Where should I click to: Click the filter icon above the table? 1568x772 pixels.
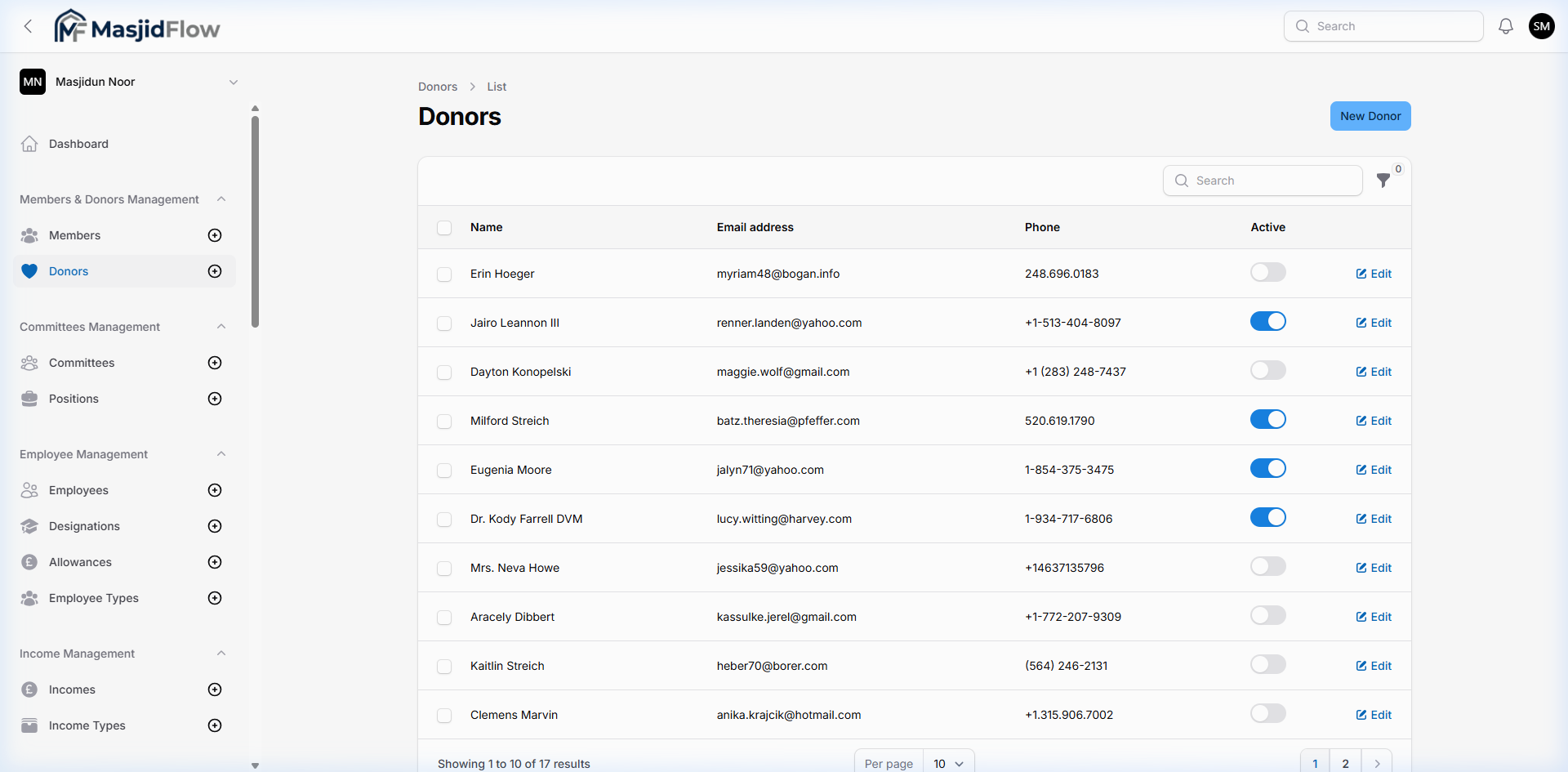tap(1383, 181)
